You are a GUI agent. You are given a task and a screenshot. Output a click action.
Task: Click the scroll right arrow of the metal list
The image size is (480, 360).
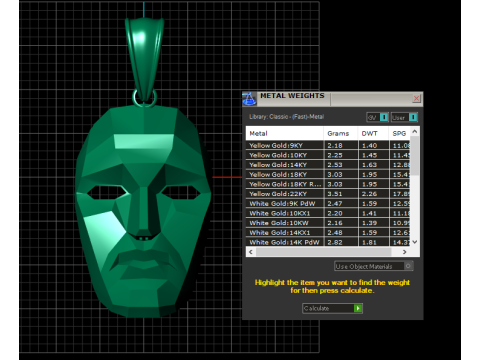tap(405, 252)
